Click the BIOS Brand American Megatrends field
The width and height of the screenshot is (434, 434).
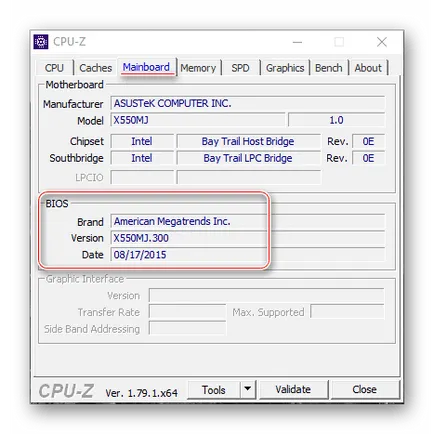point(248,221)
